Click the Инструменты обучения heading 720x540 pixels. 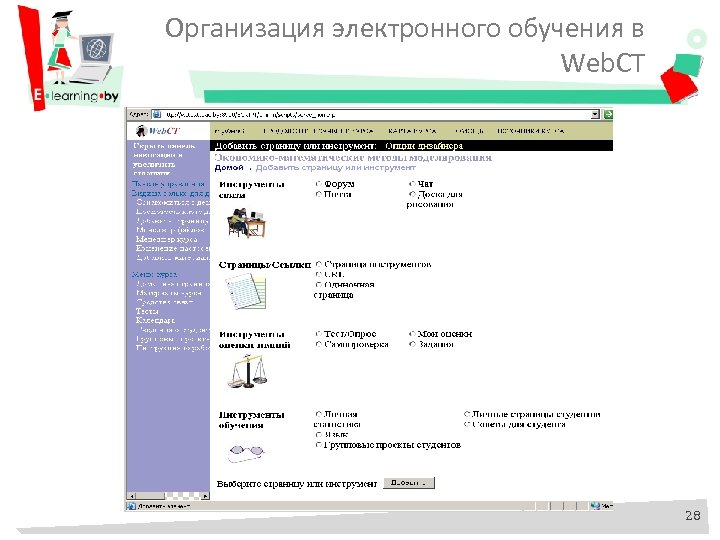(252, 420)
